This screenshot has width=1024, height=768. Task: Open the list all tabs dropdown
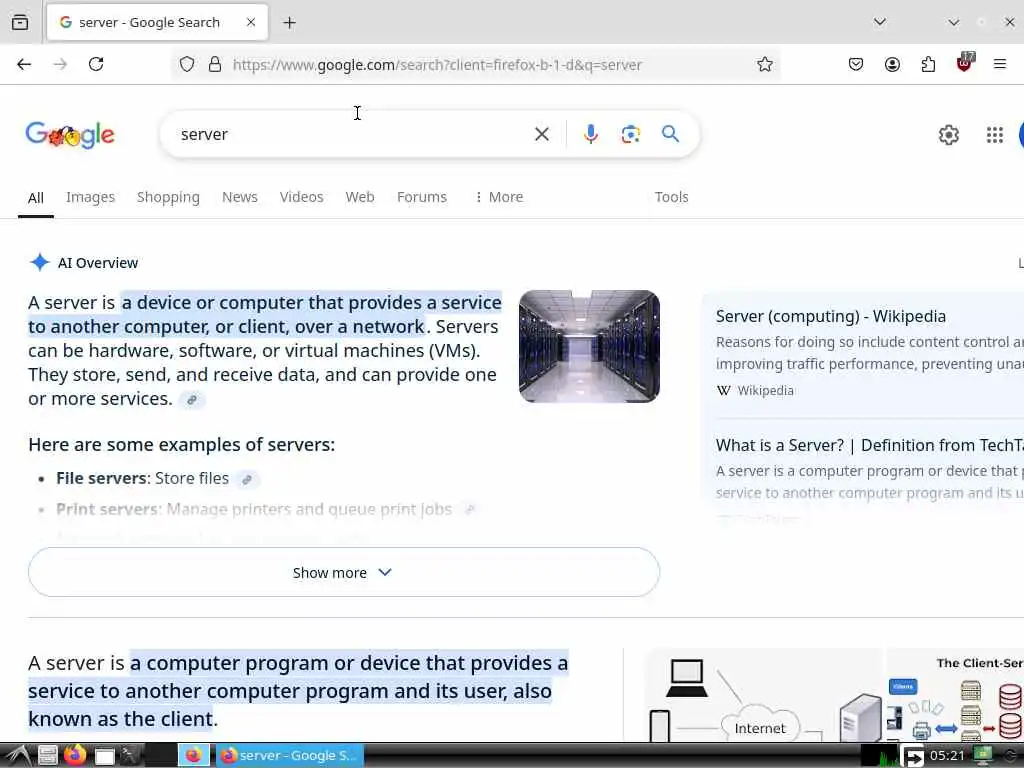click(880, 22)
